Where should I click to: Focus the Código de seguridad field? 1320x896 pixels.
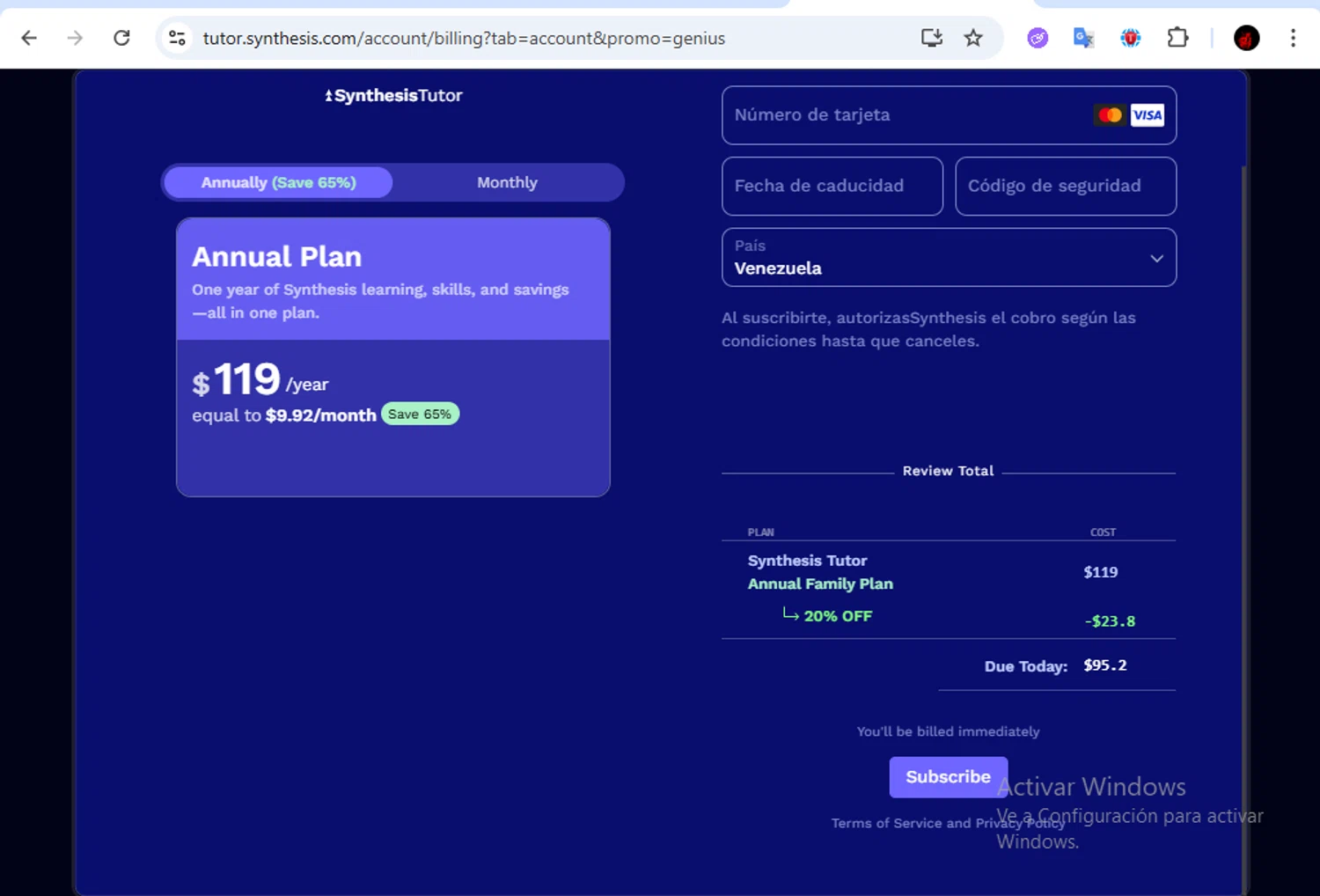click(x=1066, y=186)
